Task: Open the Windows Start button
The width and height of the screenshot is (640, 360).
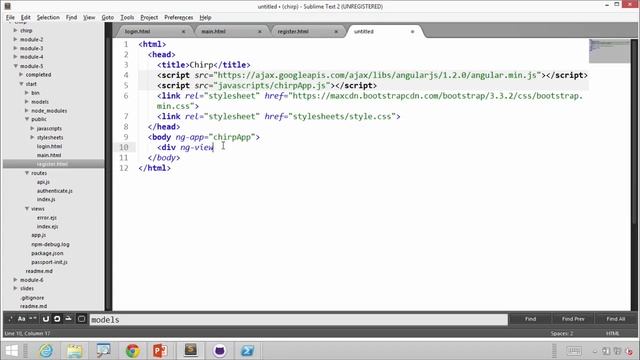Action: 12,351
